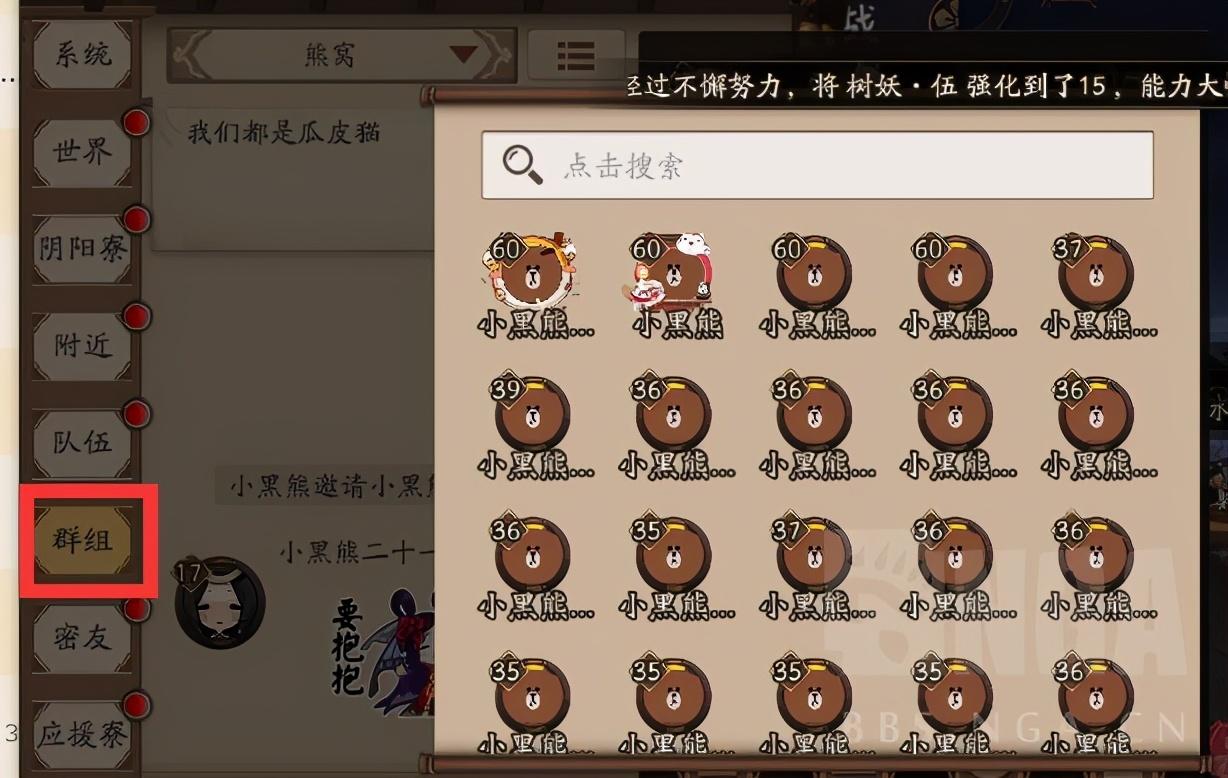Select the highlighted 群组 tab
The image size is (1228, 778).
(83, 541)
